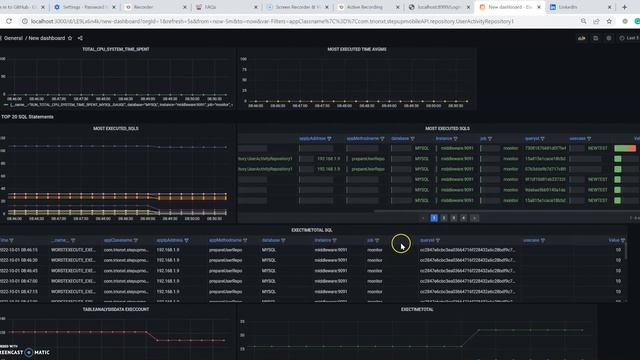Screen dimensions: 640x360
Task: Click the Add panel icon in header
Action: tap(582, 38)
